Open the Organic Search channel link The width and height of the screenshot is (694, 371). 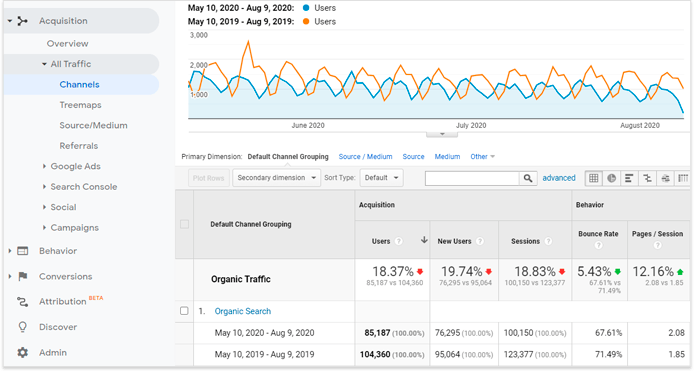(243, 311)
